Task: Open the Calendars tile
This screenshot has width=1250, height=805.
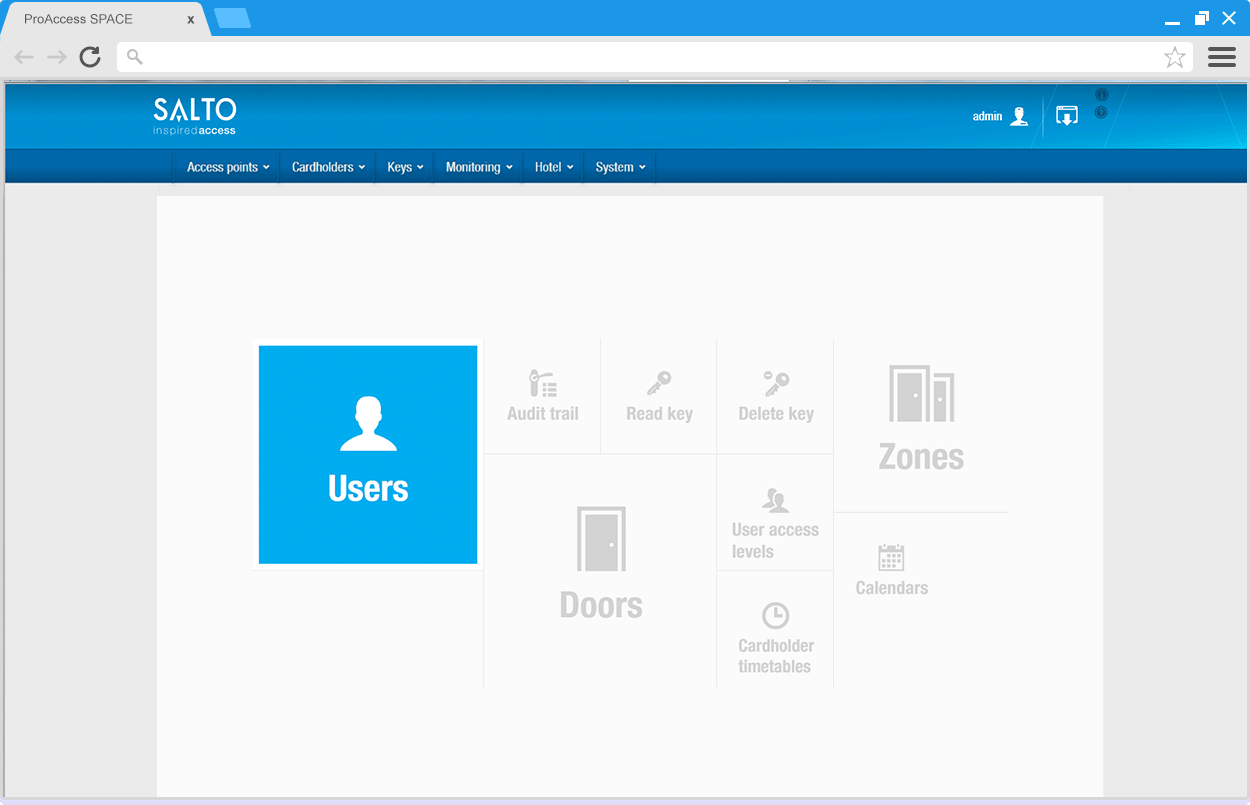Action: click(891, 570)
